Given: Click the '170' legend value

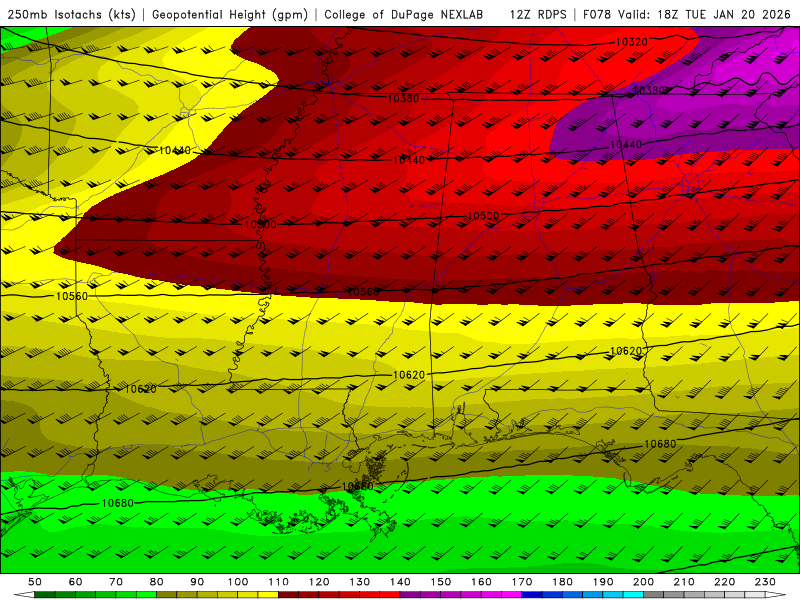Looking at the screenshot, I should (522, 582).
